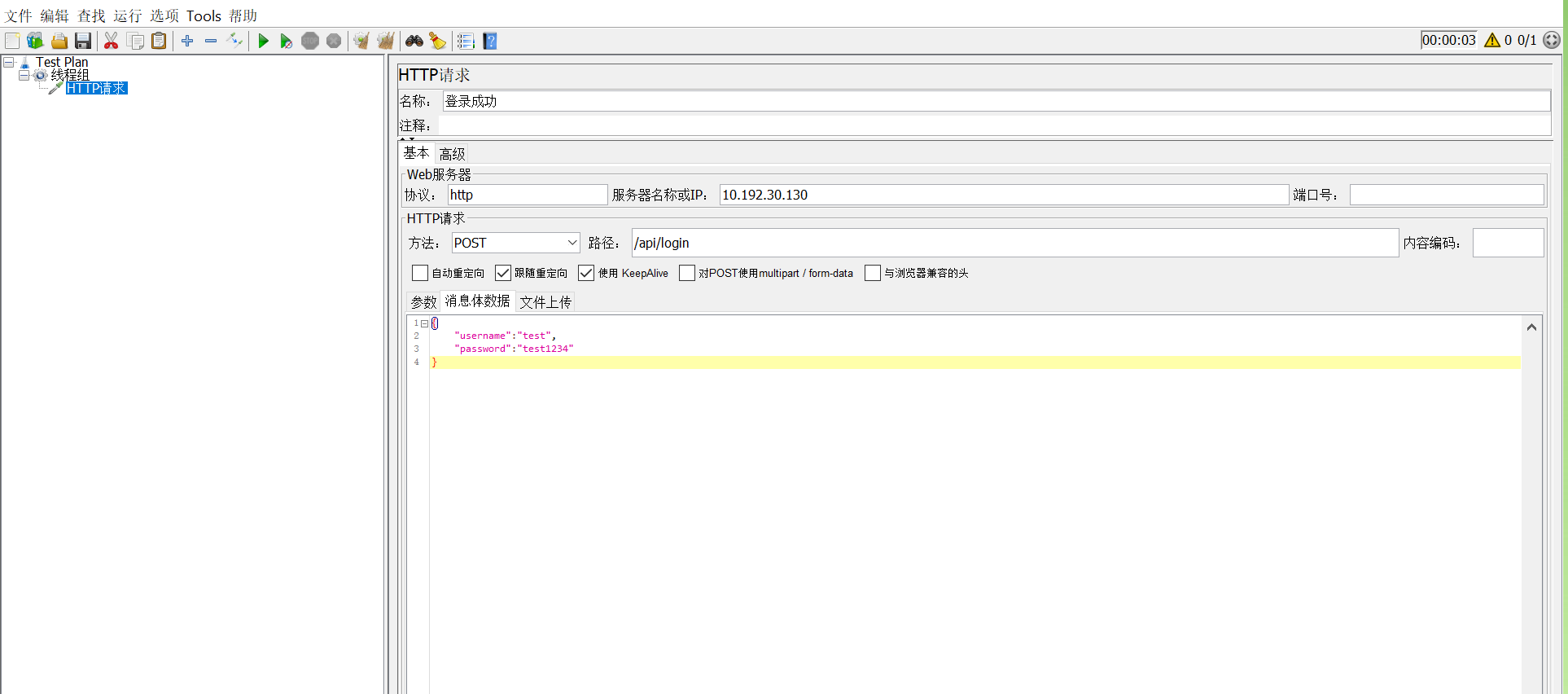The width and height of the screenshot is (1568, 694).
Task: Click the "username":"test" line in body
Action: pos(505,336)
